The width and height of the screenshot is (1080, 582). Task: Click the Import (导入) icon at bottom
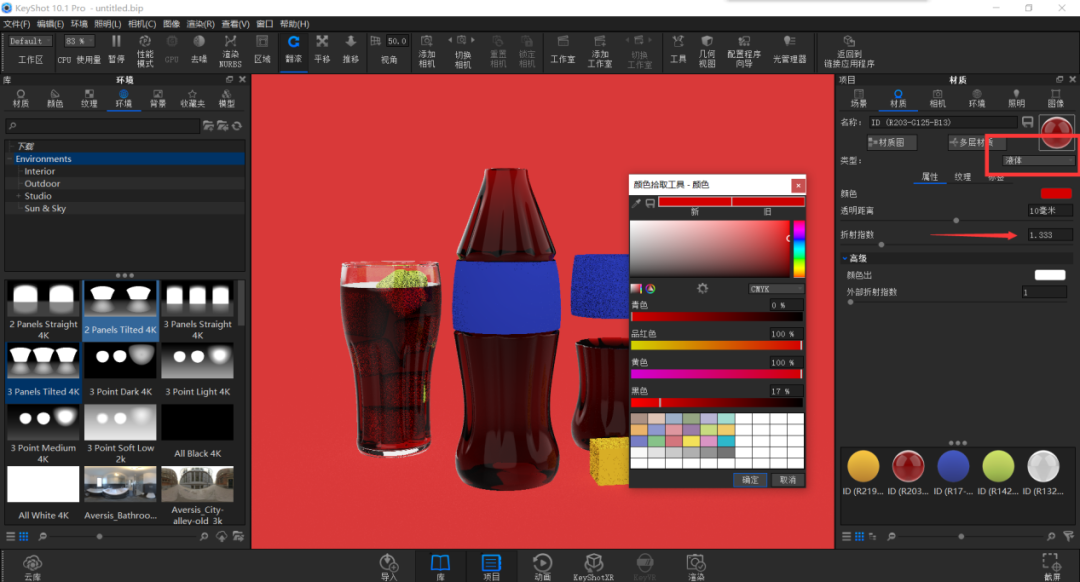[388, 568]
